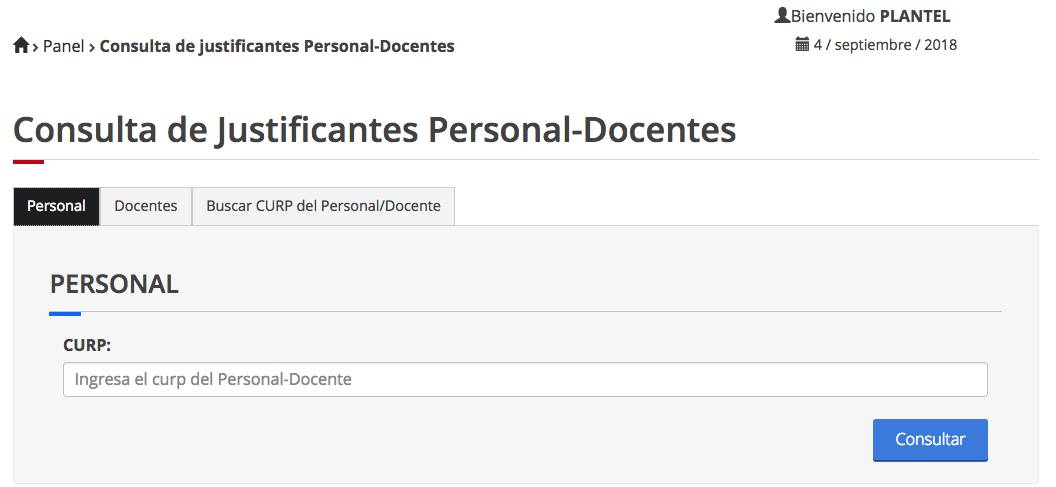Click the calendar icon next to the date
Image resolution: width=1056 pixels, height=487 pixels.
tap(802, 44)
